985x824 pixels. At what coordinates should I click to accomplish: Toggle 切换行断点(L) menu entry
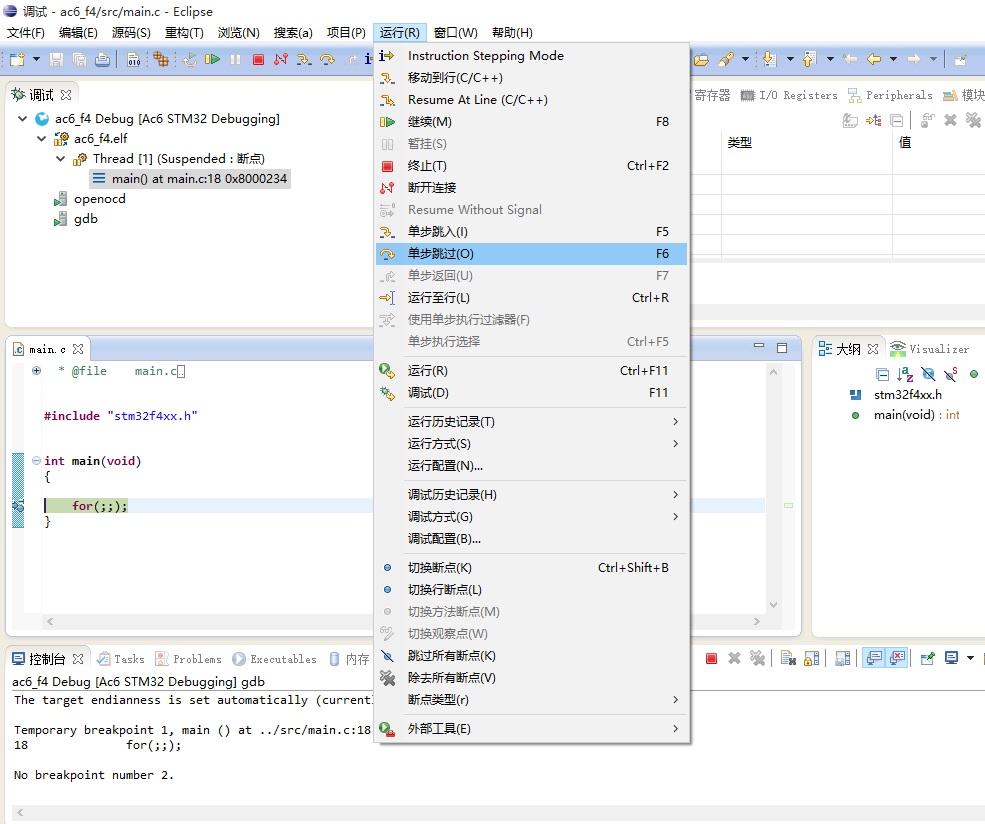point(531,590)
